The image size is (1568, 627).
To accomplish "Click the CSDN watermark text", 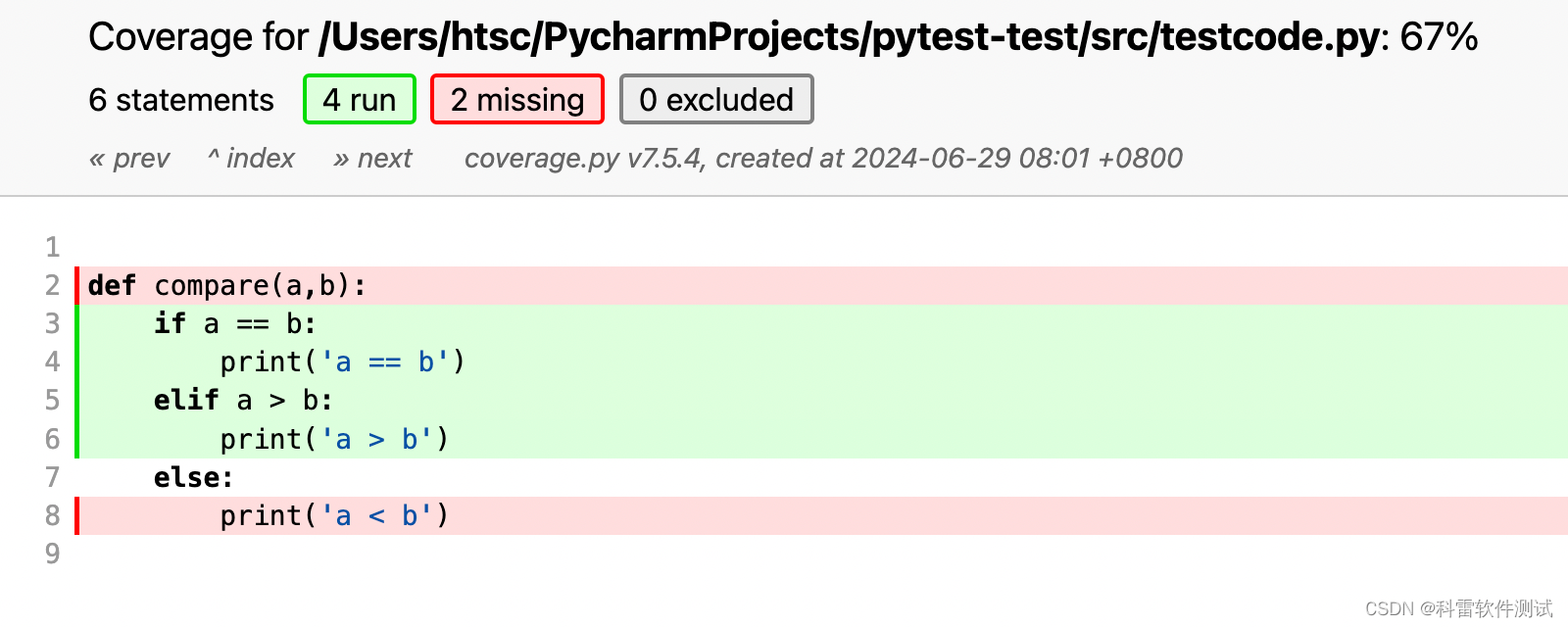I will 1452,607.
